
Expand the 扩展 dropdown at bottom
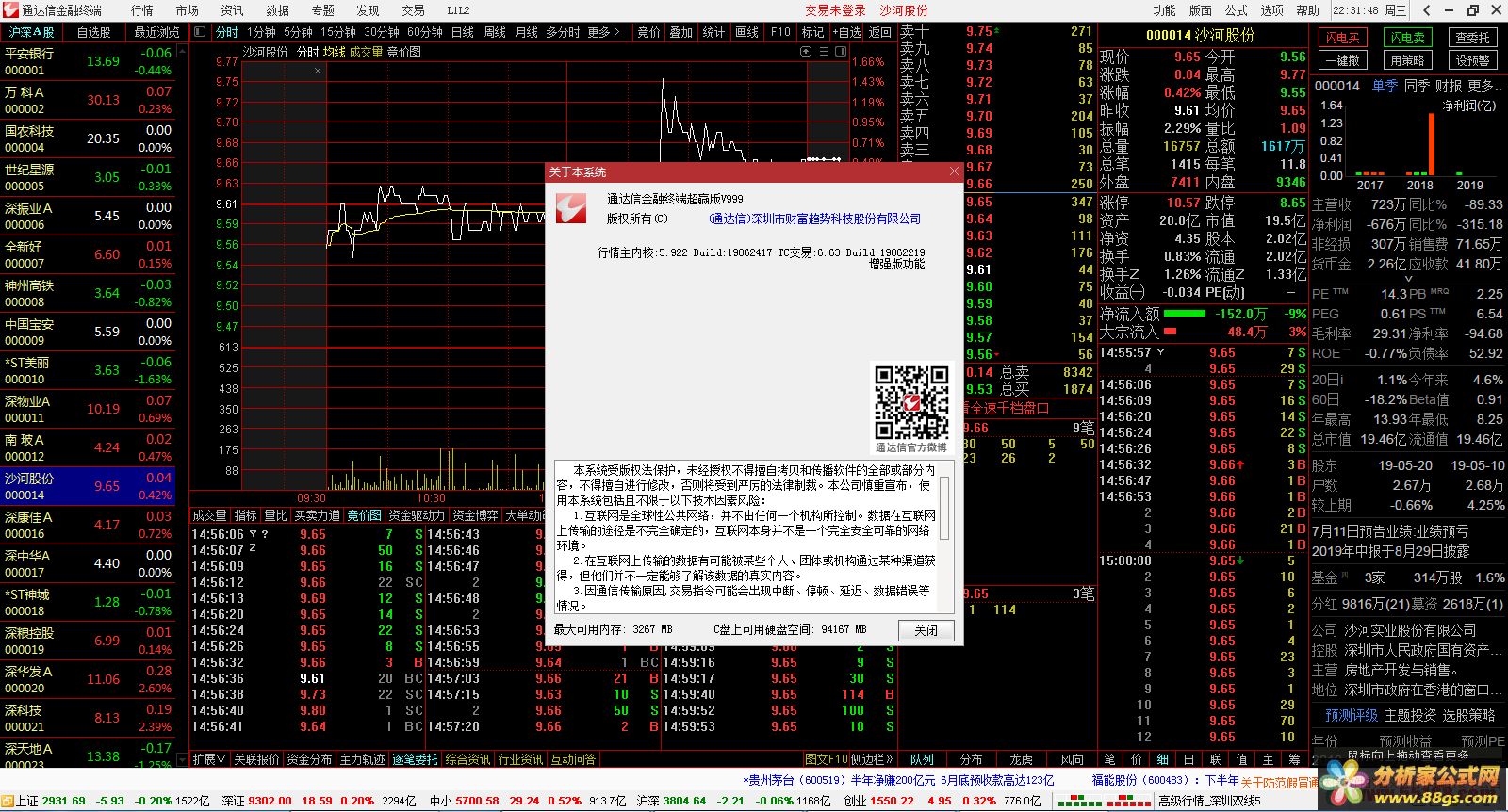tap(209, 759)
